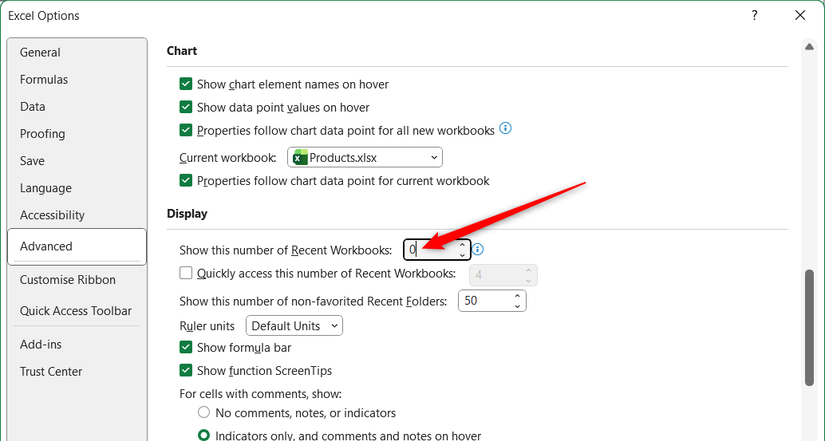This screenshot has height=441, width=825.
Task: Click the Help question mark icon
Action: pos(754,15)
